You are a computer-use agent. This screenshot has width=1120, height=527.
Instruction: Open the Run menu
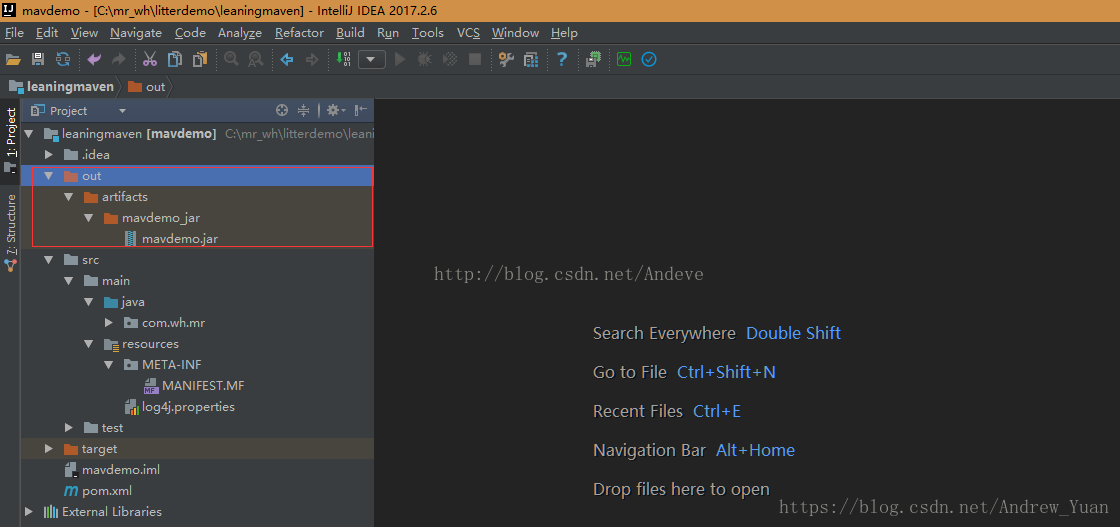(x=388, y=33)
